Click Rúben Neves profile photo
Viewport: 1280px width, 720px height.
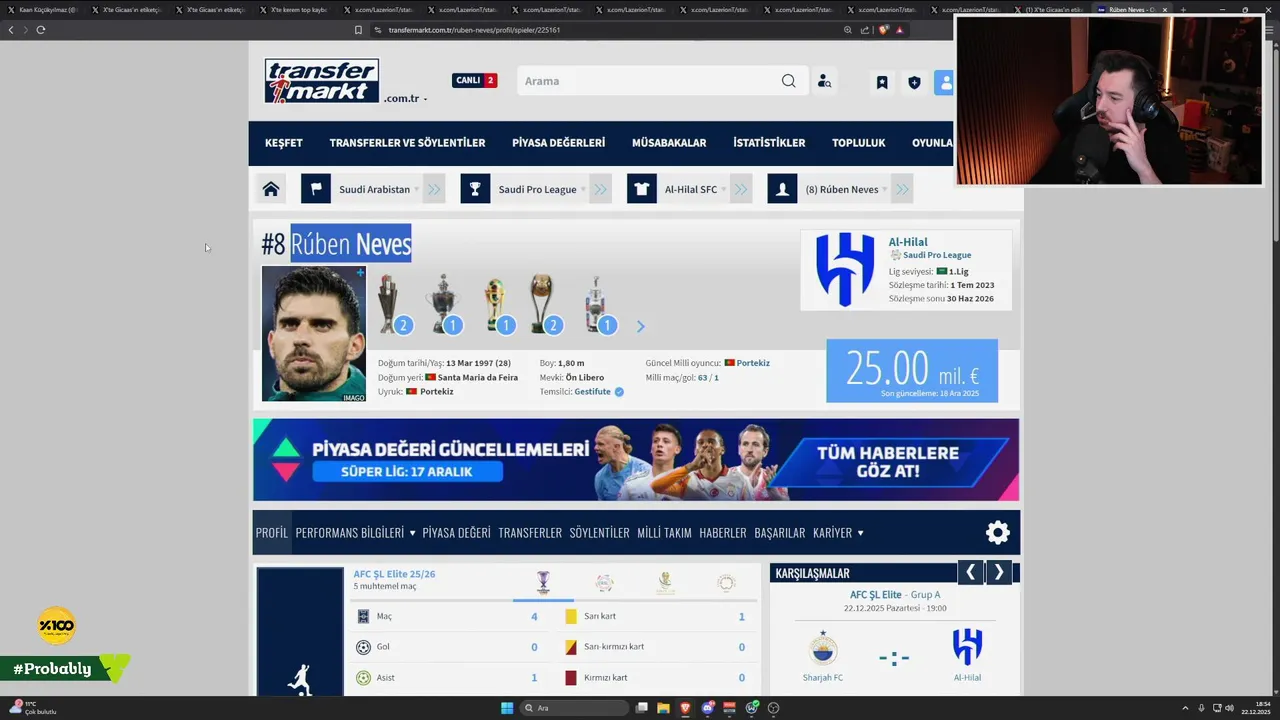tap(314, 334)
